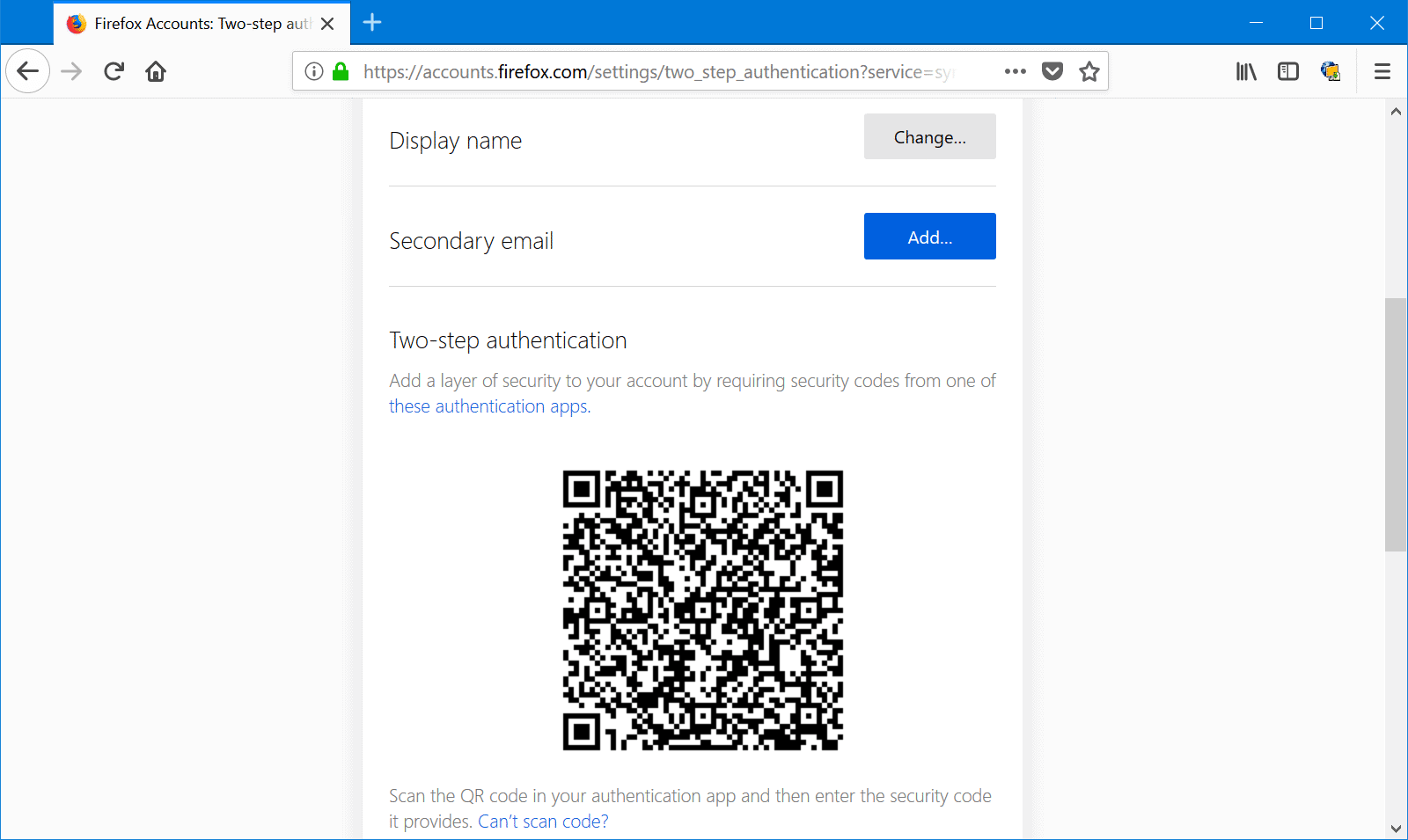Click the Change display name button

click(x=929, y=136)
